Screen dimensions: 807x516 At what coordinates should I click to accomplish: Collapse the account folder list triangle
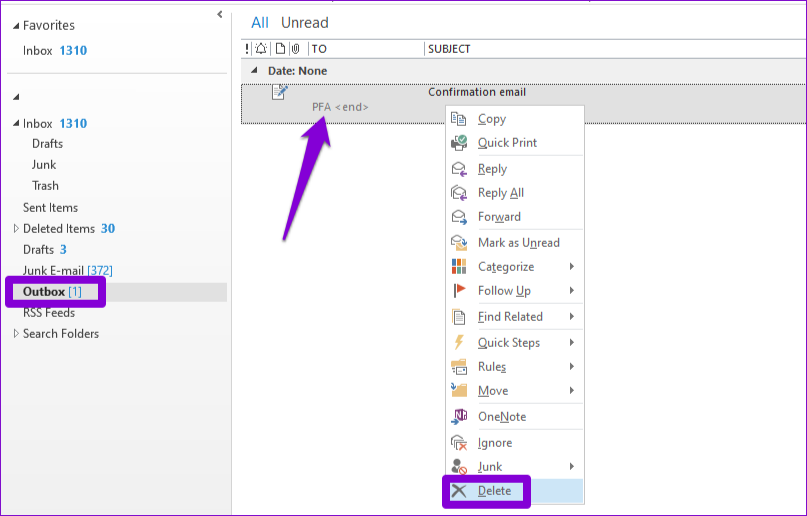coord(16,97)
